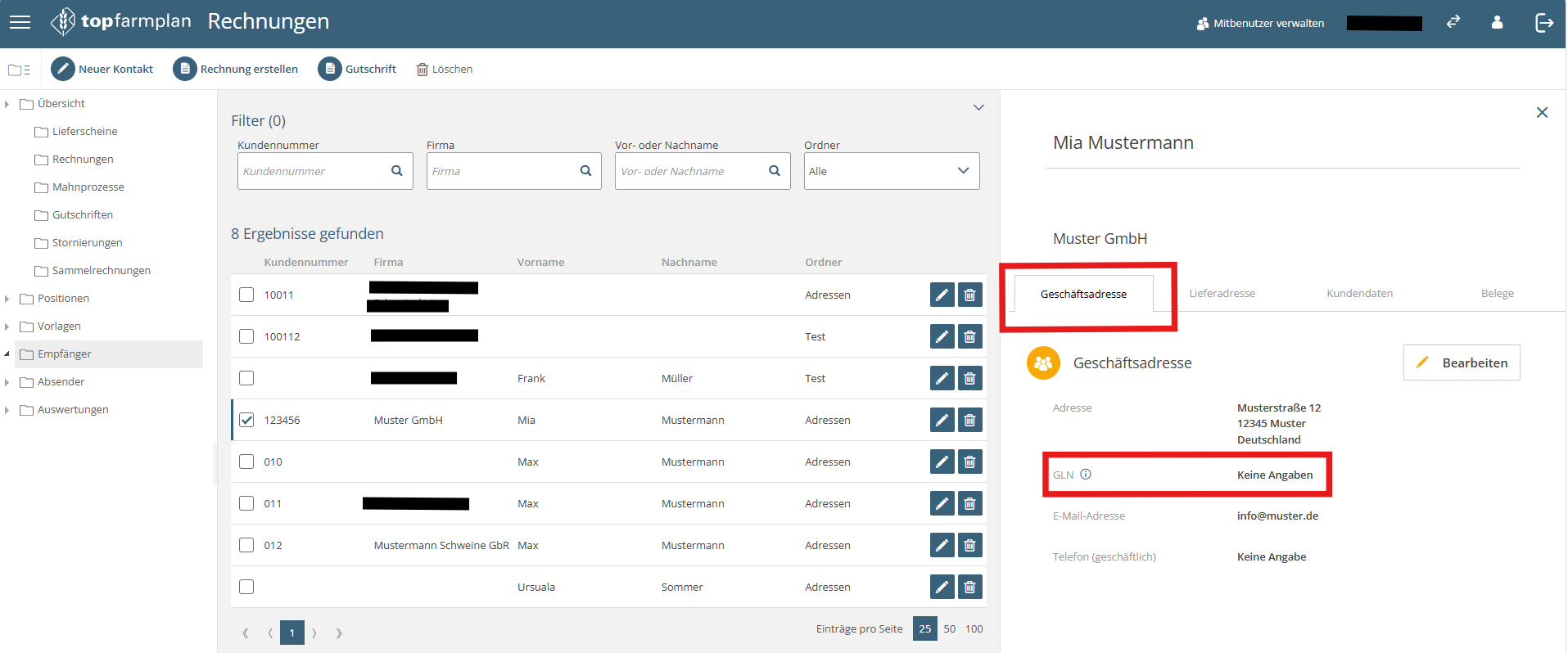Open the Belege tab
This screenshot has width=1568, height=653.
[1497, 294]
